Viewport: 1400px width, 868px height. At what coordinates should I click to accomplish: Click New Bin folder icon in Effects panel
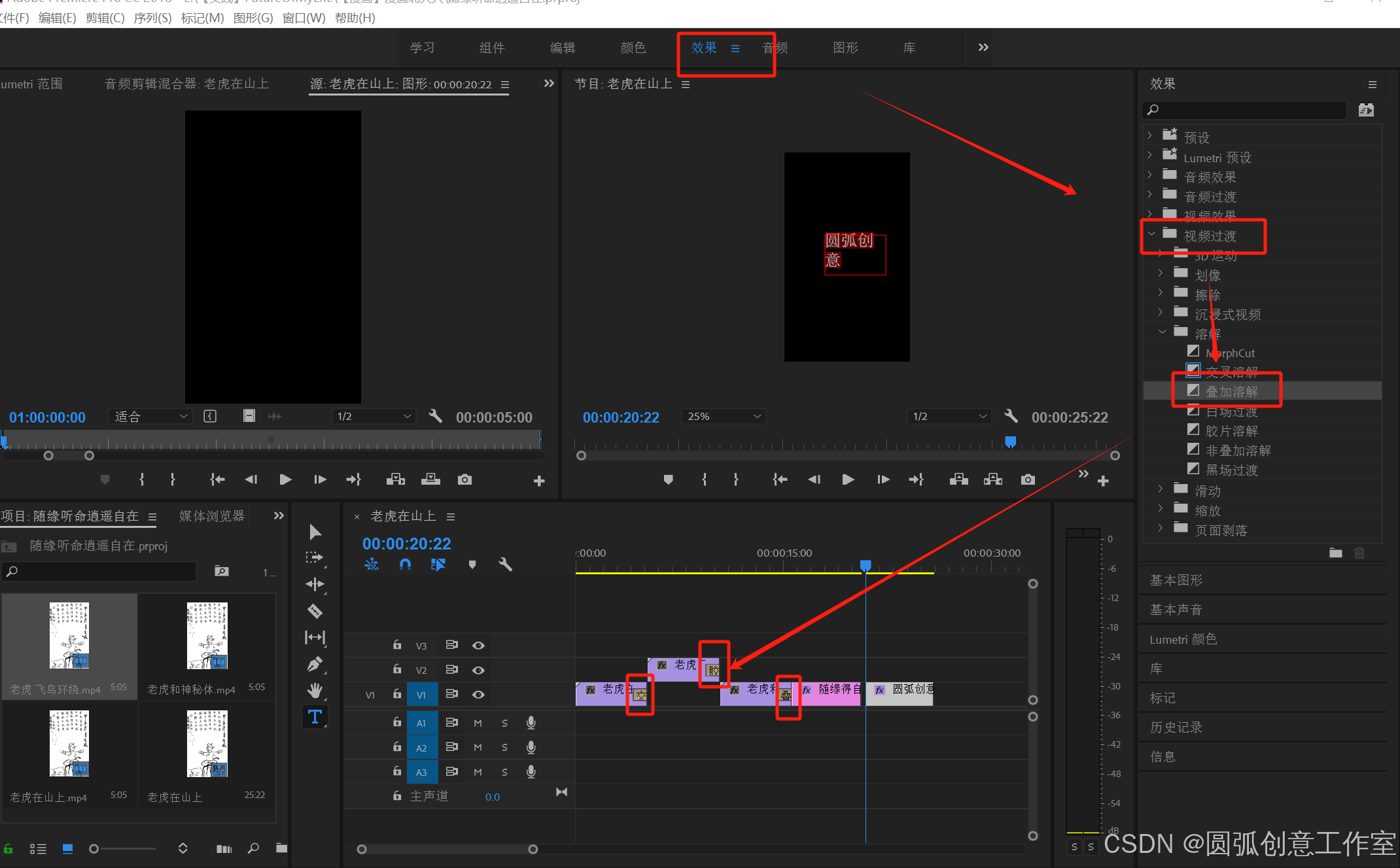[1335, 553]
